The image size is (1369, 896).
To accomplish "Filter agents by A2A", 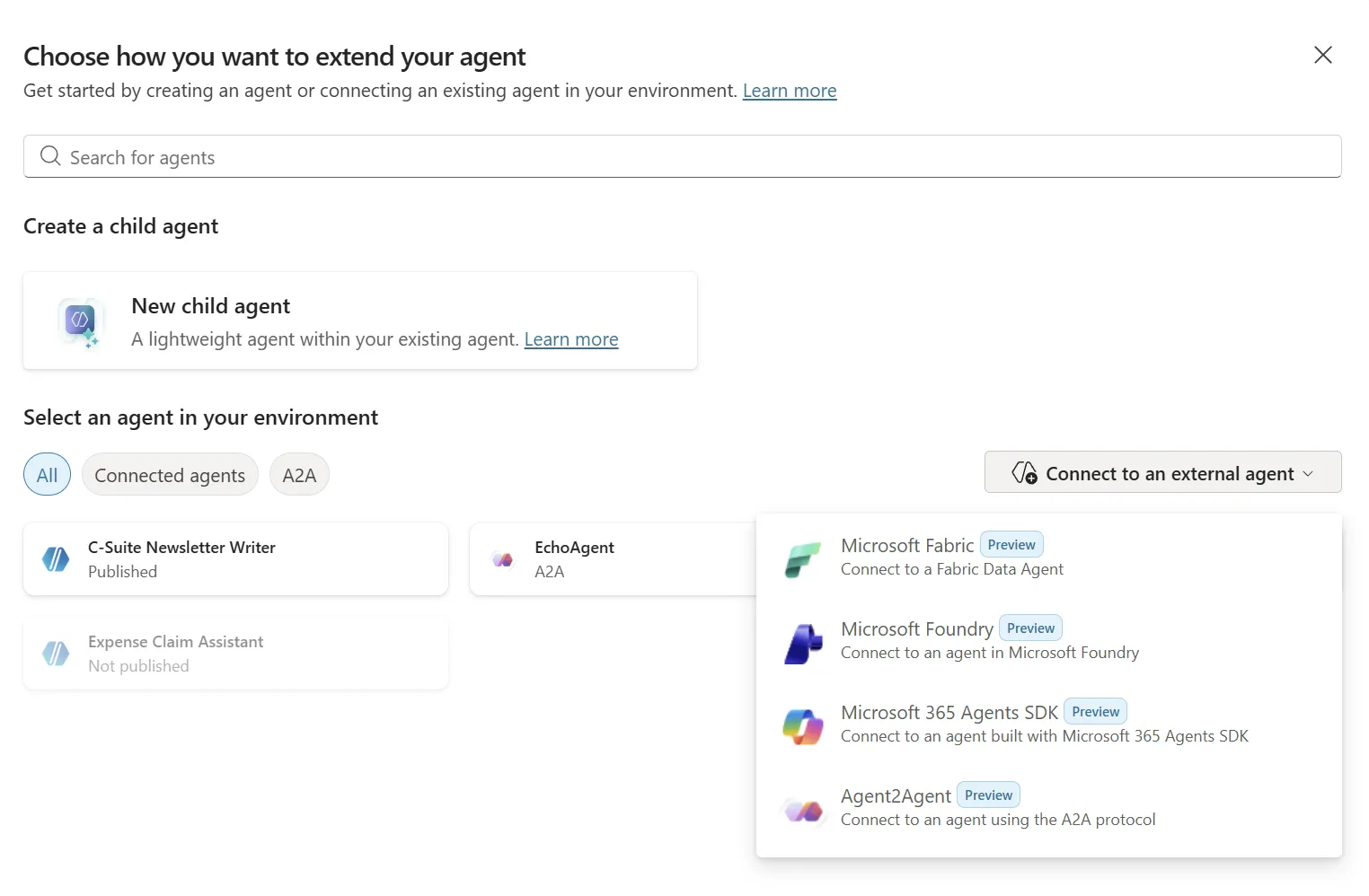I will point(299,475).
